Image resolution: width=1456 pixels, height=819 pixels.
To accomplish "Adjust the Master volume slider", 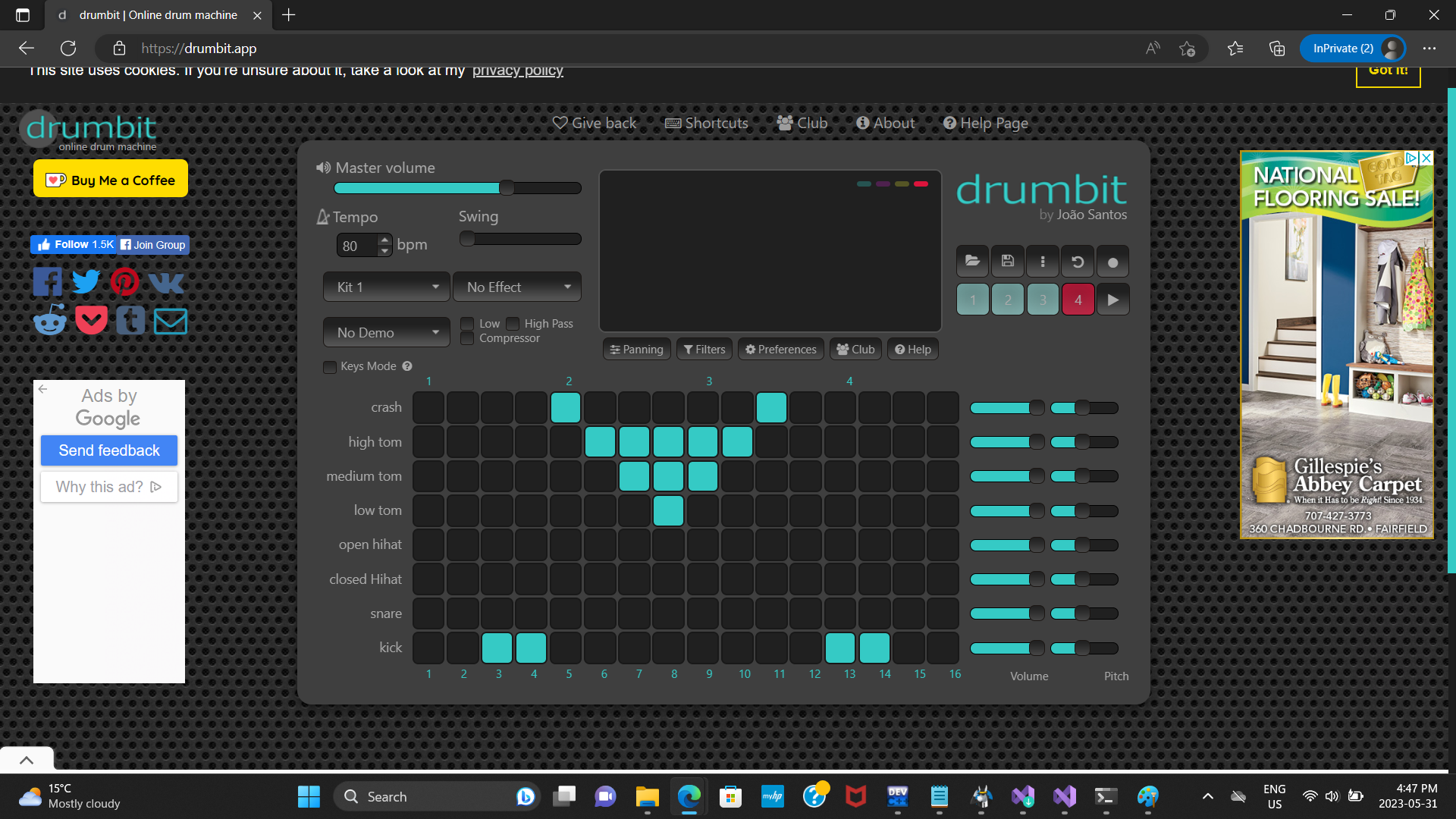I will click(x=507, y=188).
